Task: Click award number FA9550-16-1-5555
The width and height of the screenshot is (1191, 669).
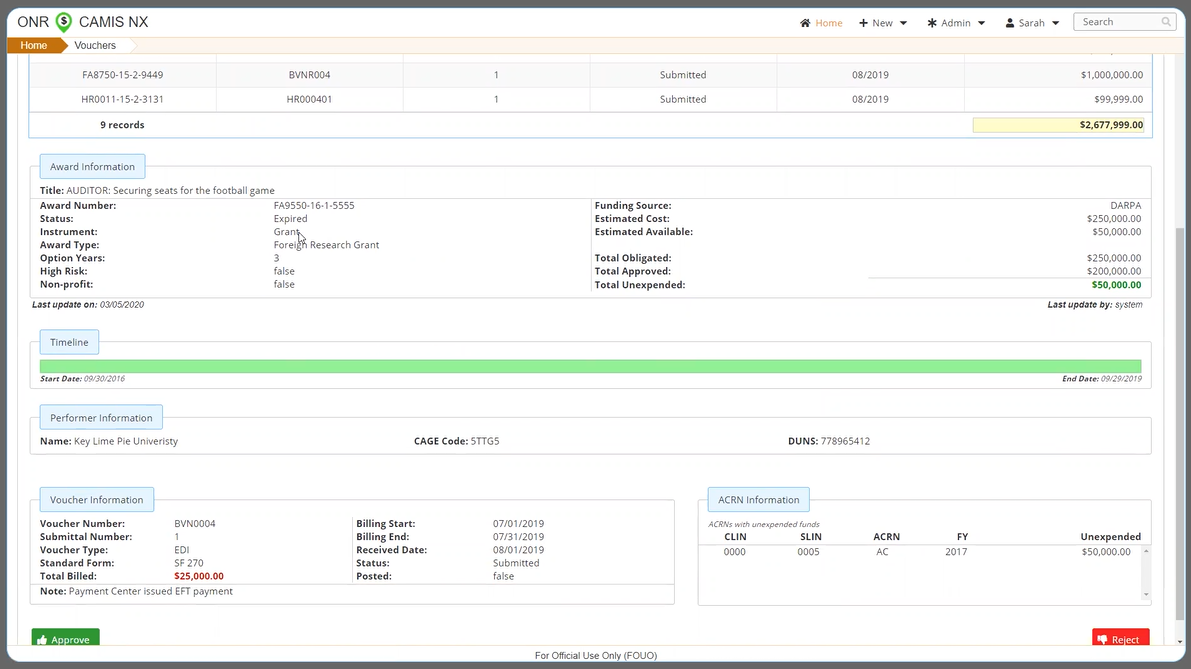Action: [x=314, y=205]
